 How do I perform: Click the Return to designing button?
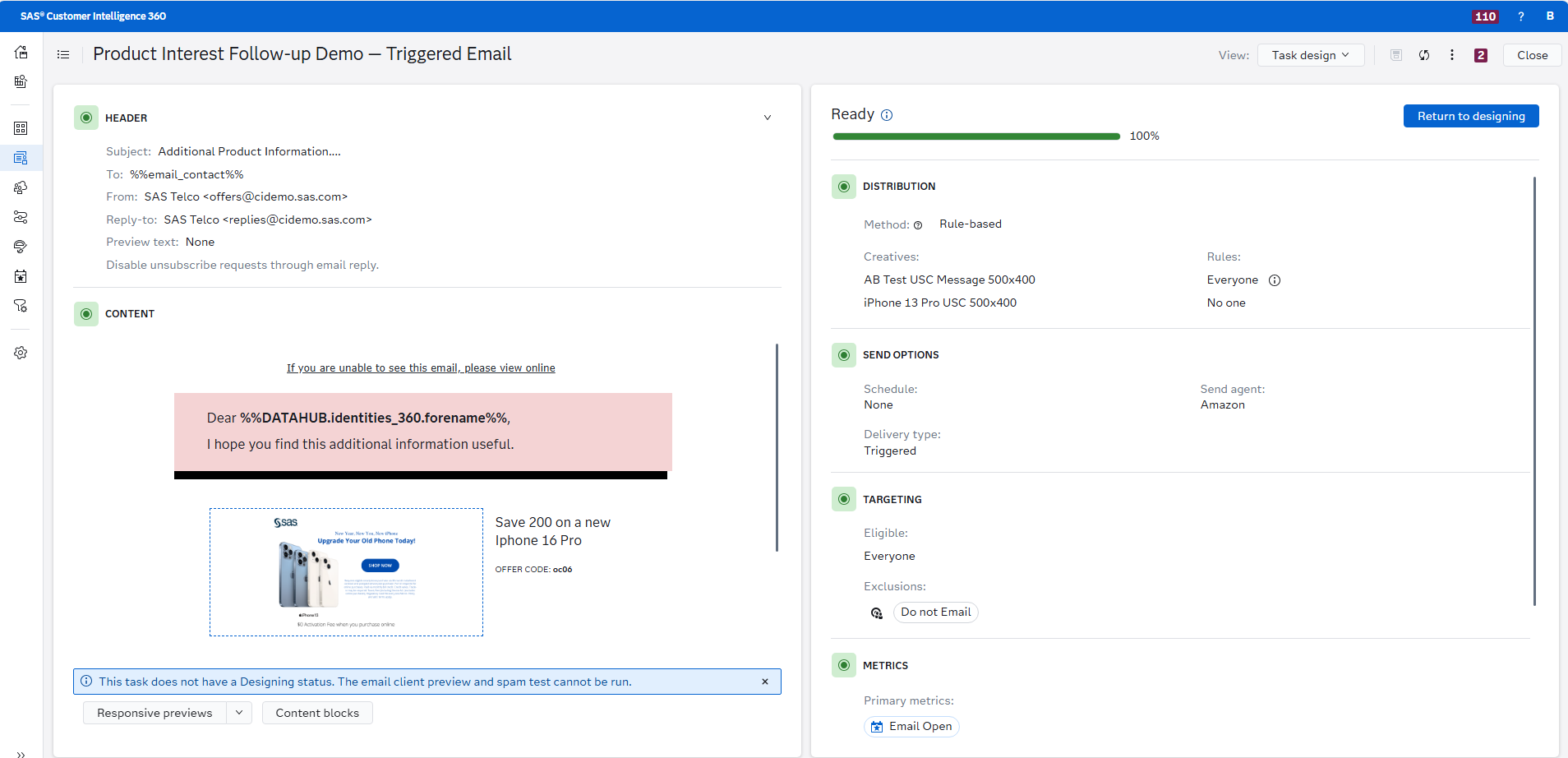tap(1470, 116)
